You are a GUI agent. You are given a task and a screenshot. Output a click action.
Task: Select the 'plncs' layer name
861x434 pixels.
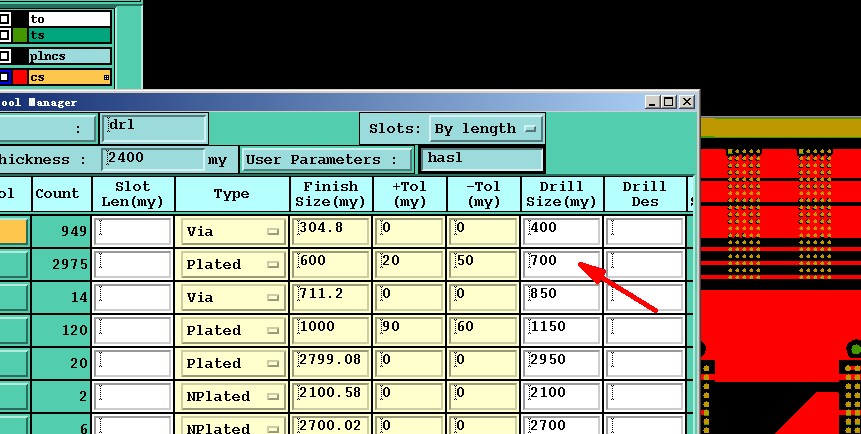click(x=70, y=56)
